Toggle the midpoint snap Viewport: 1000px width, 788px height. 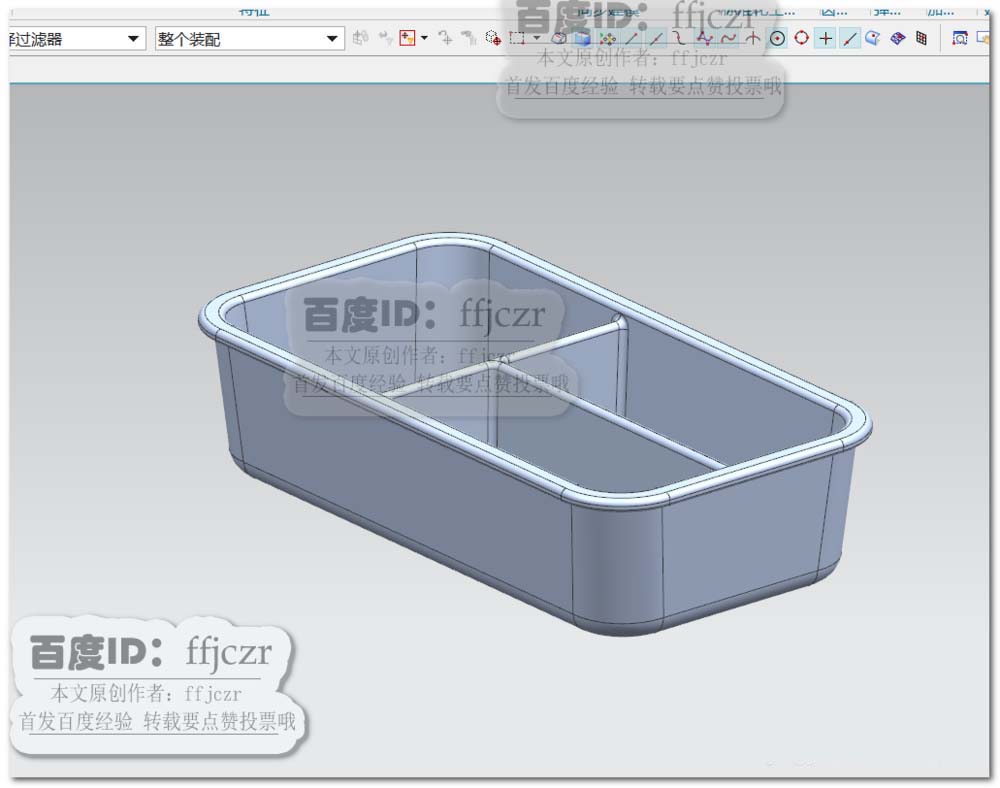tap(656, 39)
